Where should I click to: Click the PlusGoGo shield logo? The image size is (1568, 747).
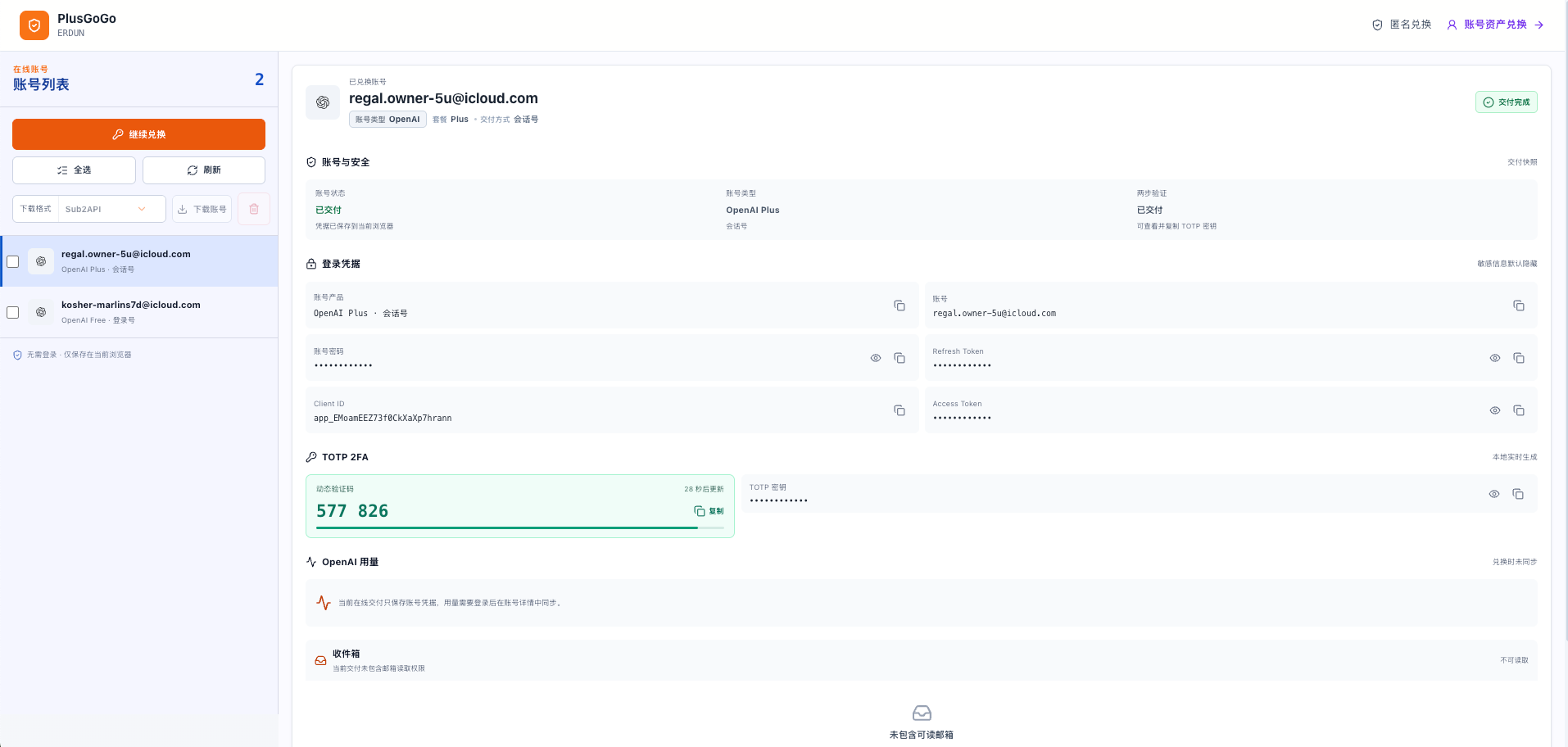point(34,25)
